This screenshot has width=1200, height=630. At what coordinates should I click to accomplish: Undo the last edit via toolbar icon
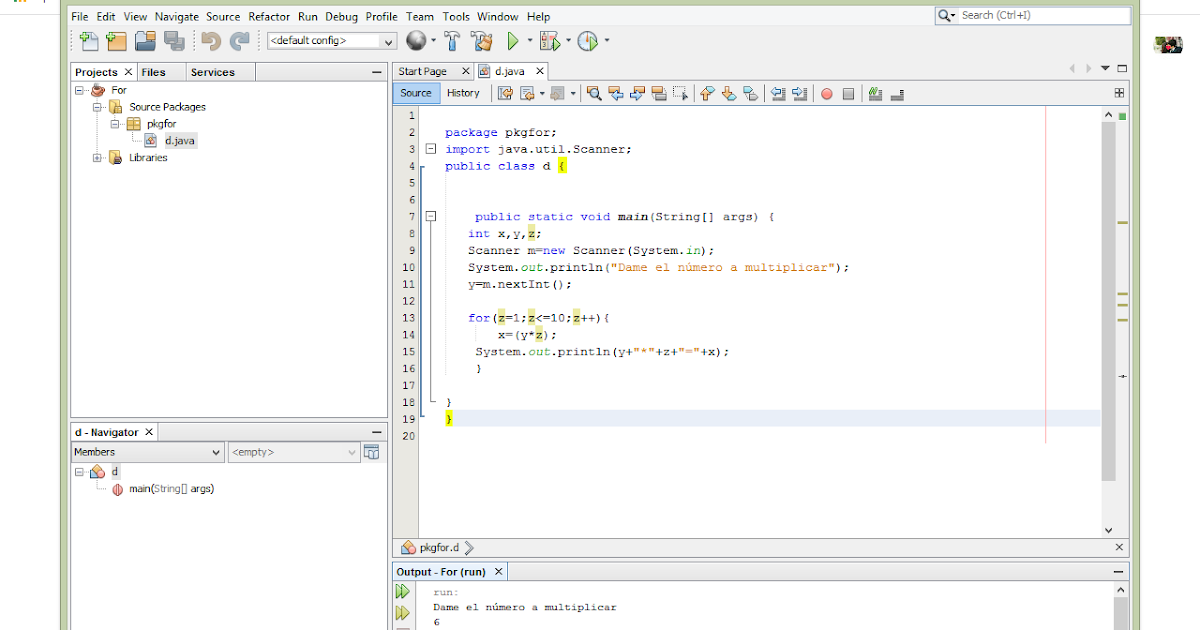click(212, 41)
